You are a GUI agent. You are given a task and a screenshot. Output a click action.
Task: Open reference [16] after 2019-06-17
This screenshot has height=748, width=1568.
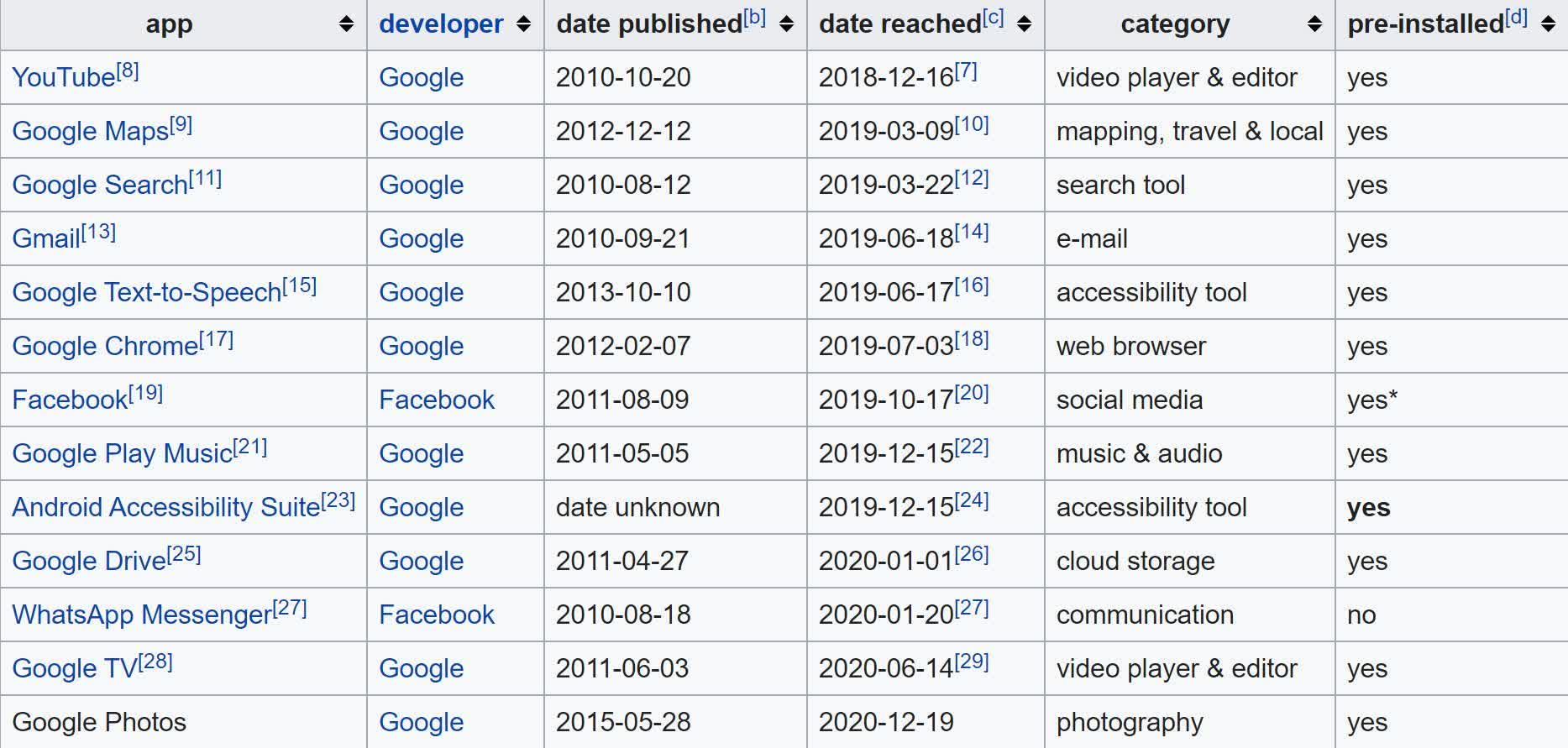(x=972, y=285)
